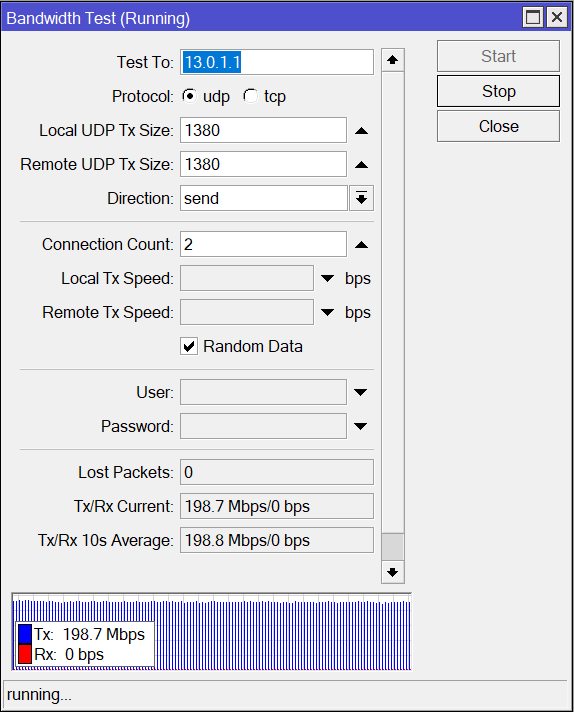Screen dimensions: 574x712
Task: Click the Test To address field
Action: point(277,62)
